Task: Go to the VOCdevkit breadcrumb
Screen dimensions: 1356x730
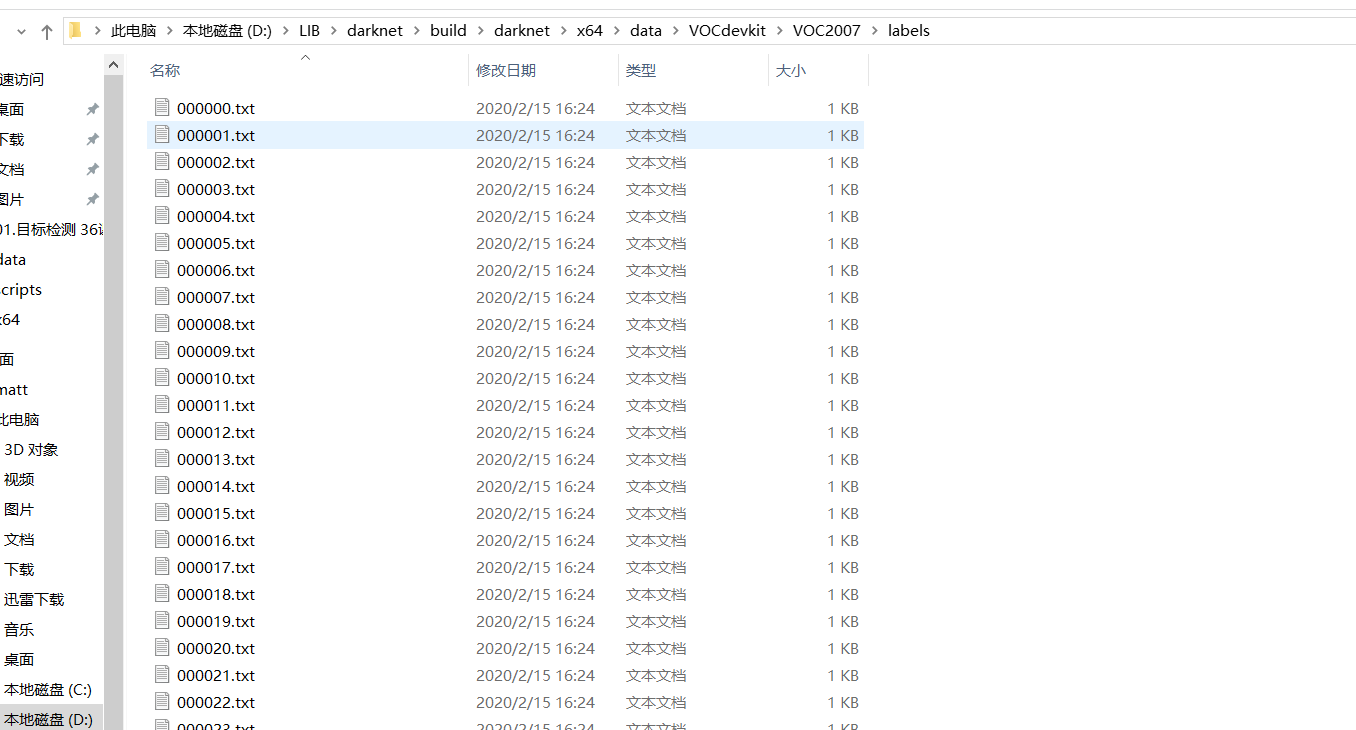Action: coord(727,31)
